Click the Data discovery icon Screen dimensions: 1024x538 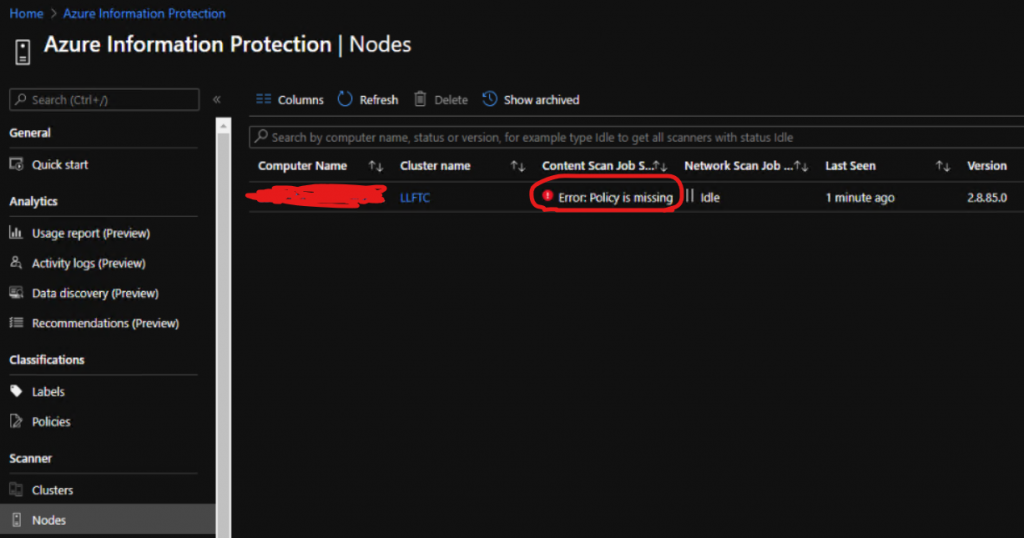16,293
